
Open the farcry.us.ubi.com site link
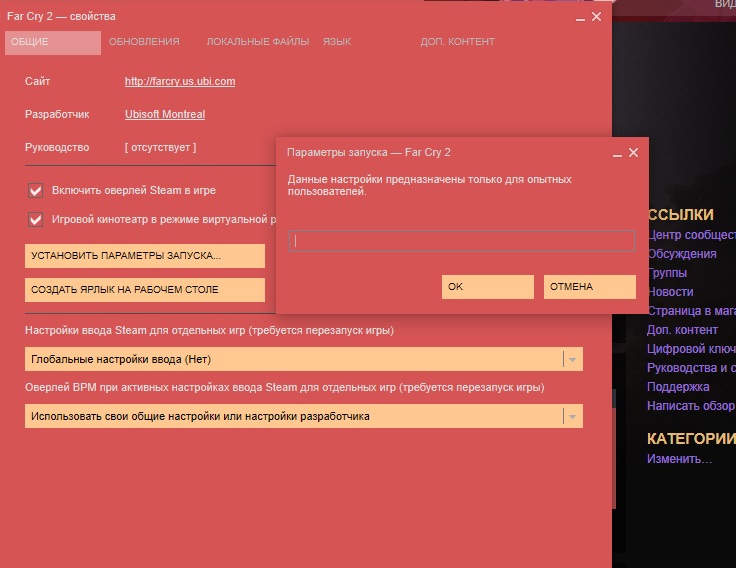pyautogui.click(x=180, y=81)
